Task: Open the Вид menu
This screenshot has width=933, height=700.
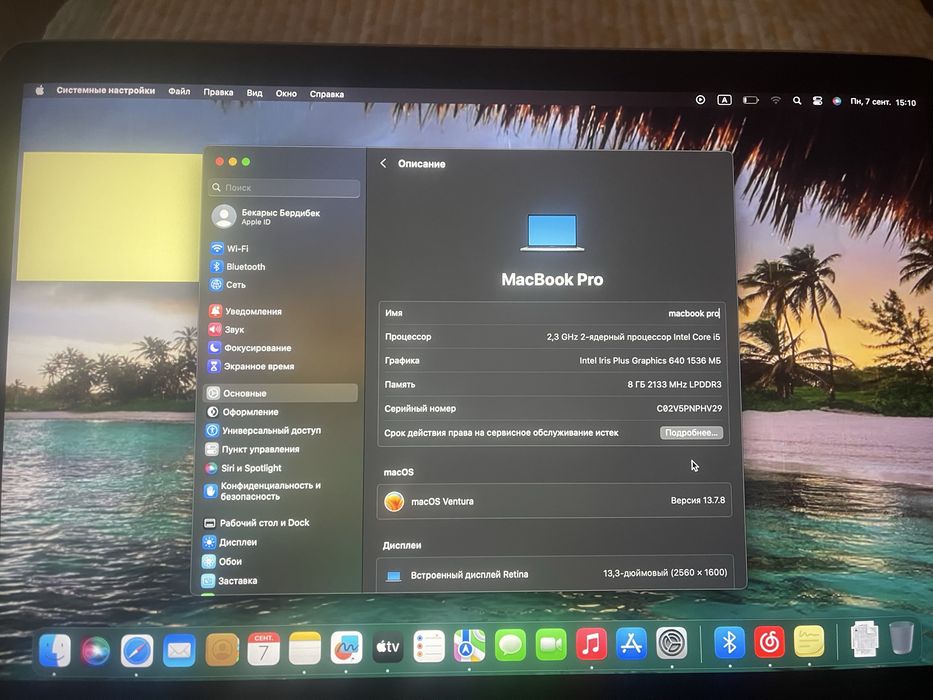Action: click(x=254, y=92)
